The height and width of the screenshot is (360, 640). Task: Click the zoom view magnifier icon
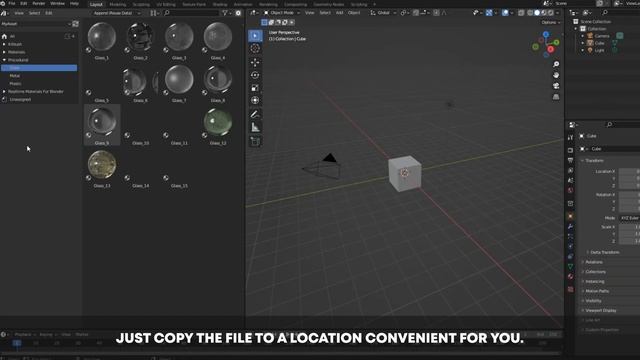[556, 64]
